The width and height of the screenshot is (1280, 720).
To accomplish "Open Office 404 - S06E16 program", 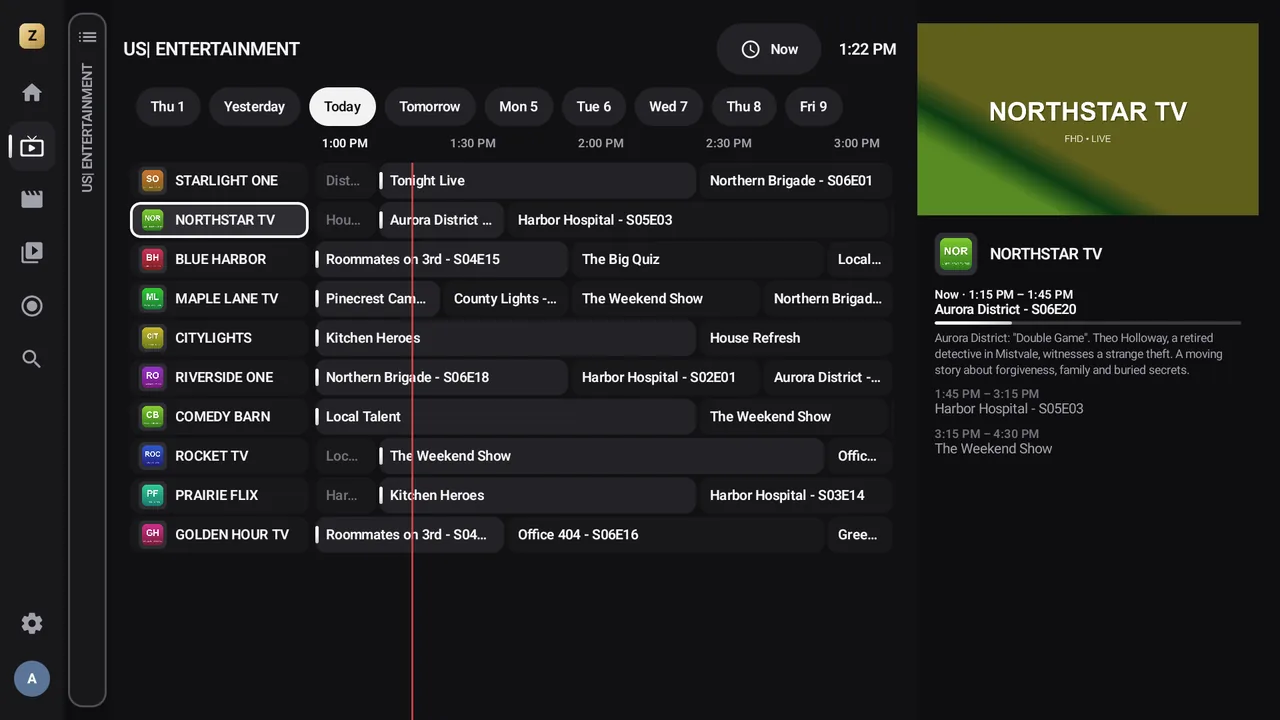I will click(665, 535).
